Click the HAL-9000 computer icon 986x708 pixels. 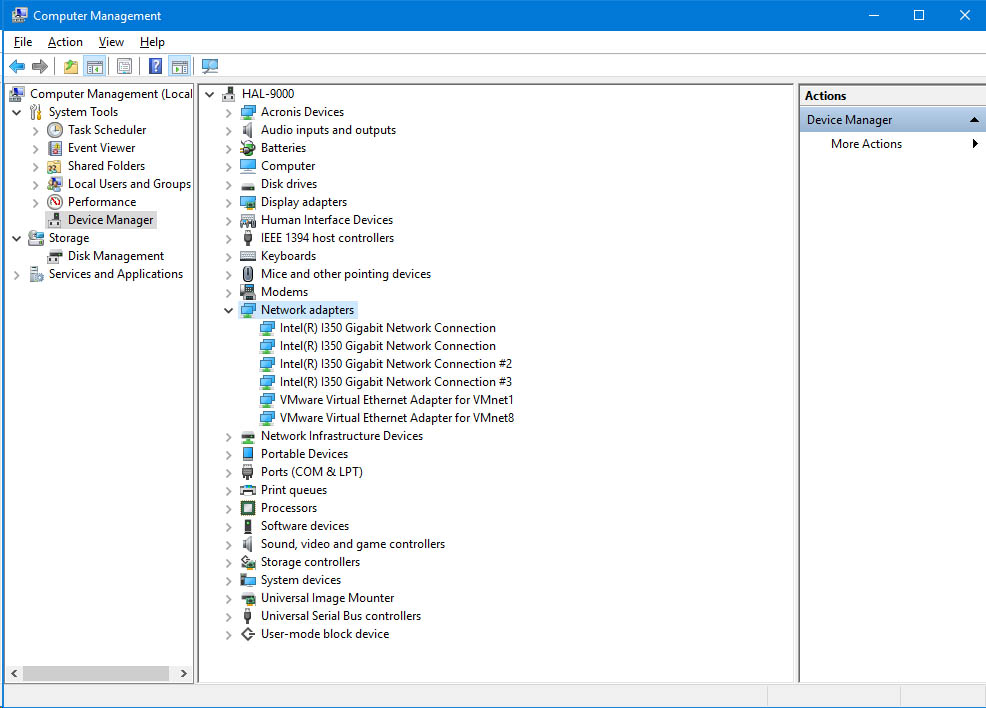[229, 94]
